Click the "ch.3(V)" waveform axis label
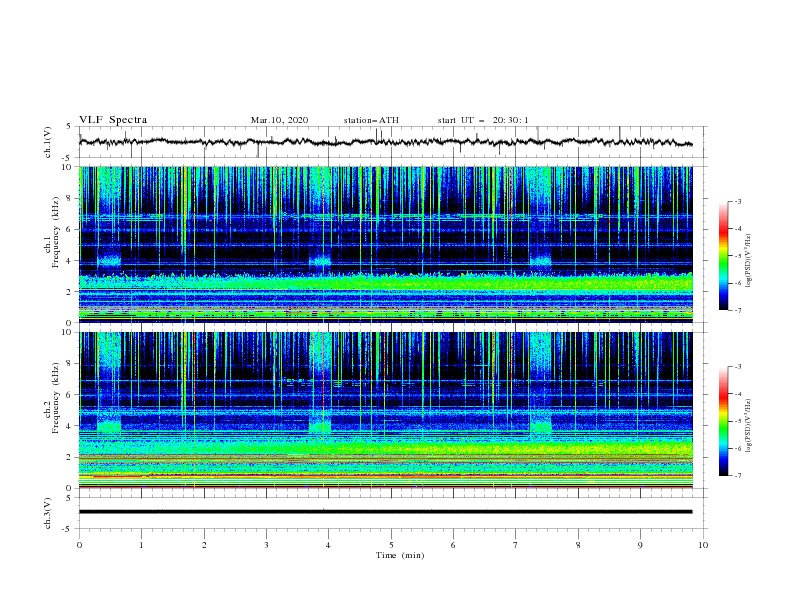Viewport: 792px width, 612px height. (x=48, y=513)
